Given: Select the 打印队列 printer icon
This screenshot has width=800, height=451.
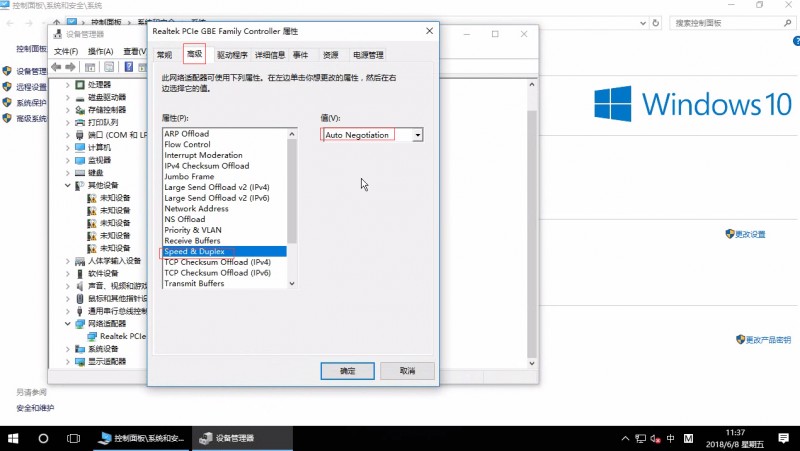Looking at the screenshot, I should pyautogui.click(x=80, y=122).
